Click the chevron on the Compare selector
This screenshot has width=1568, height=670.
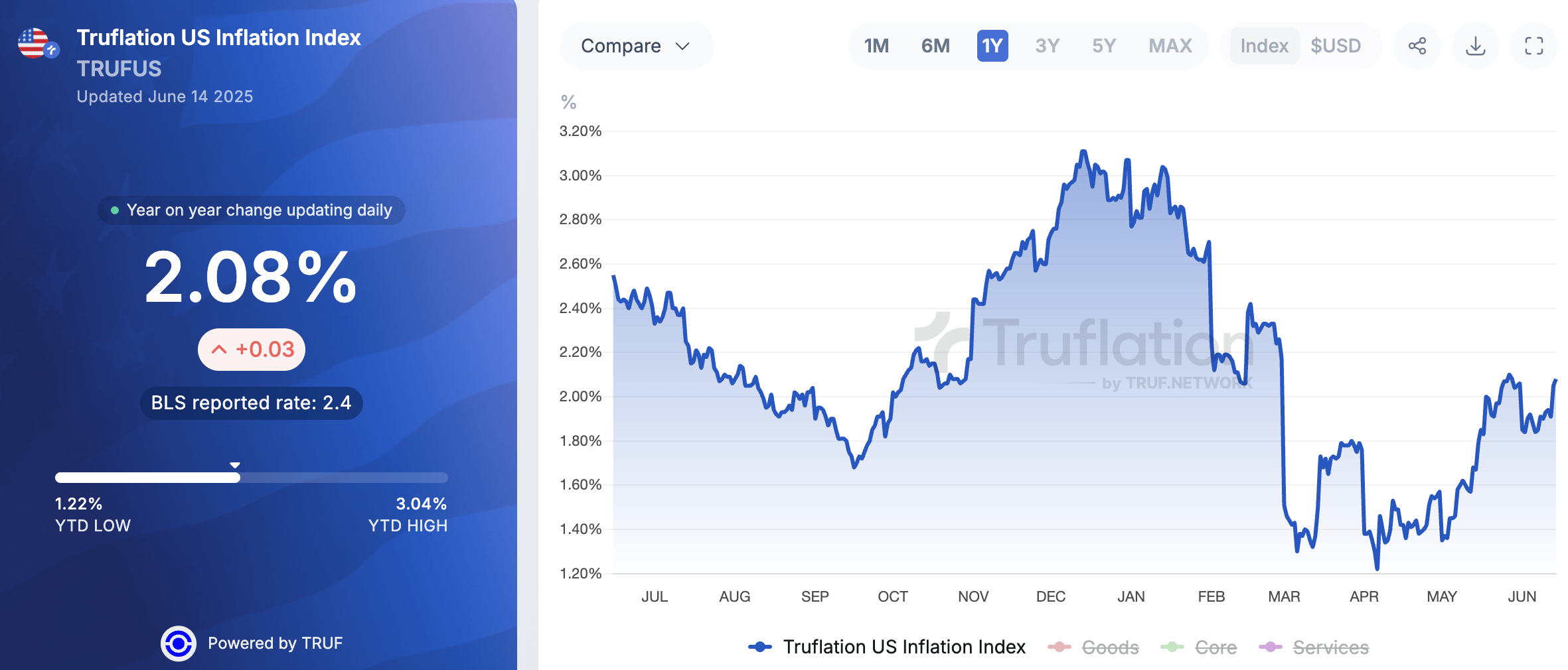682,46
